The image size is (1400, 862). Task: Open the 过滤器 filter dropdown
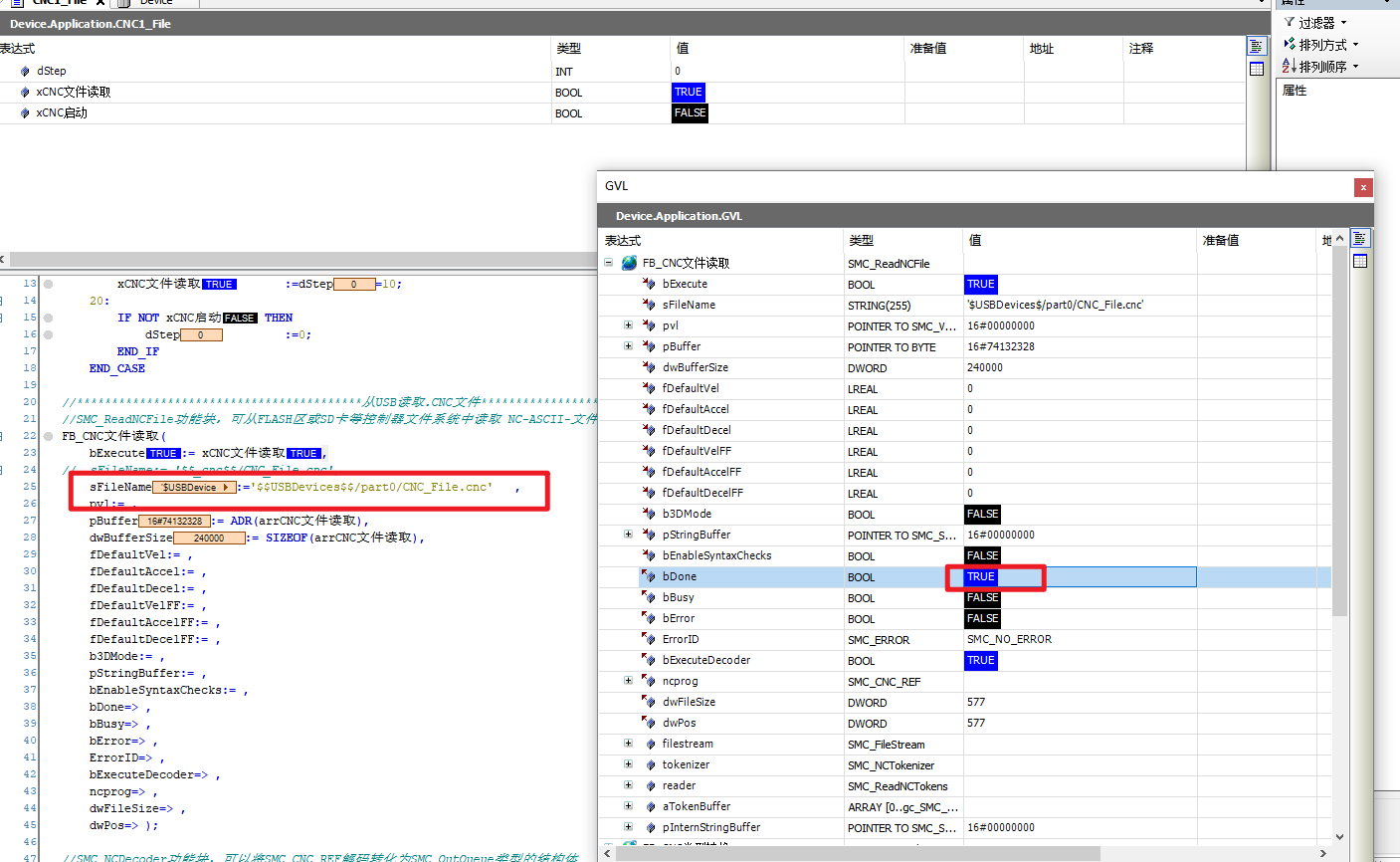[1315, 22]
